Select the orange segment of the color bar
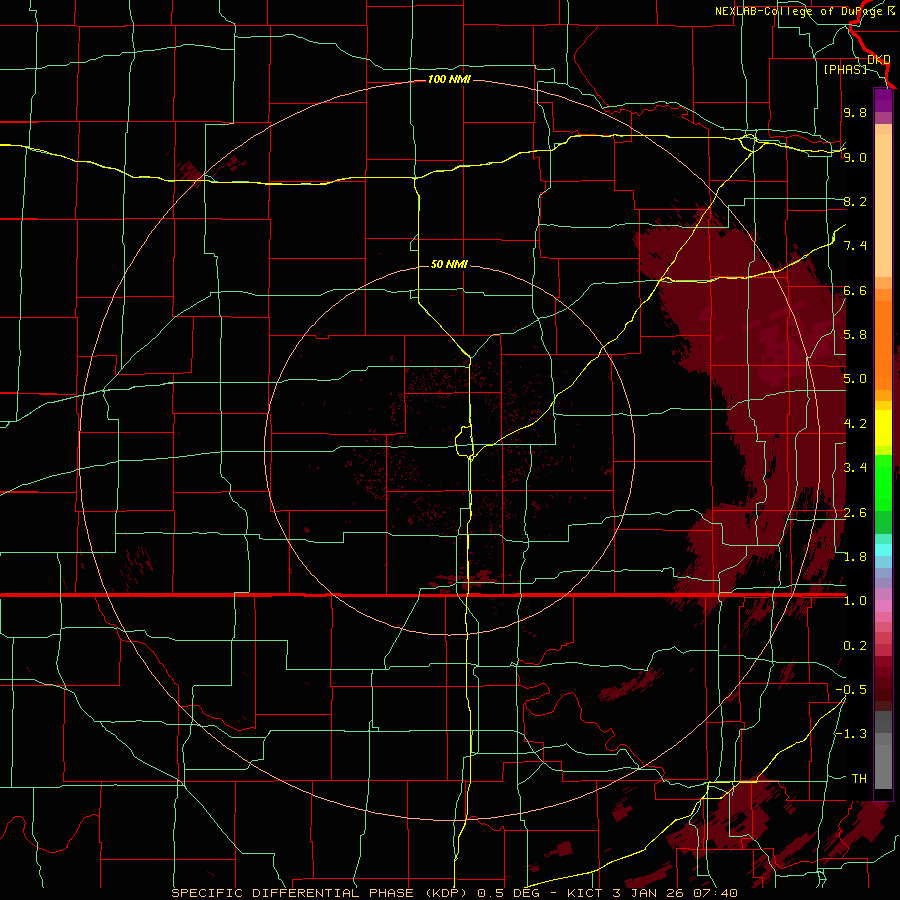This screenshot has height=900, width=900. click(883, 344)
